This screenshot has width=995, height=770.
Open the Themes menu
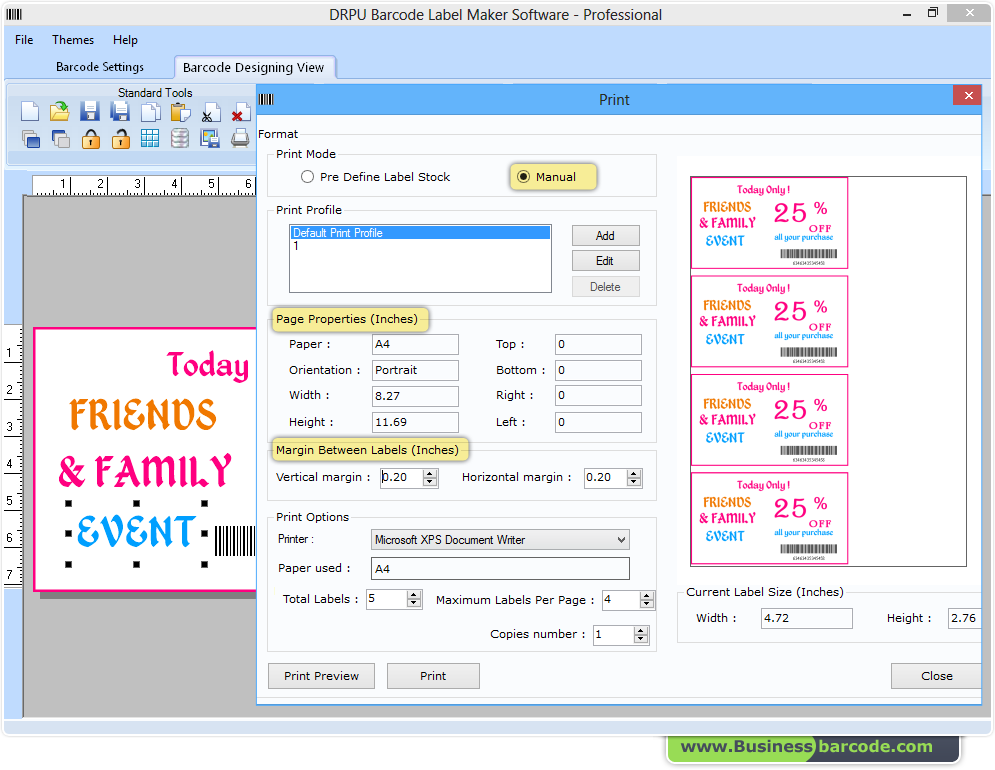point(73,39)
